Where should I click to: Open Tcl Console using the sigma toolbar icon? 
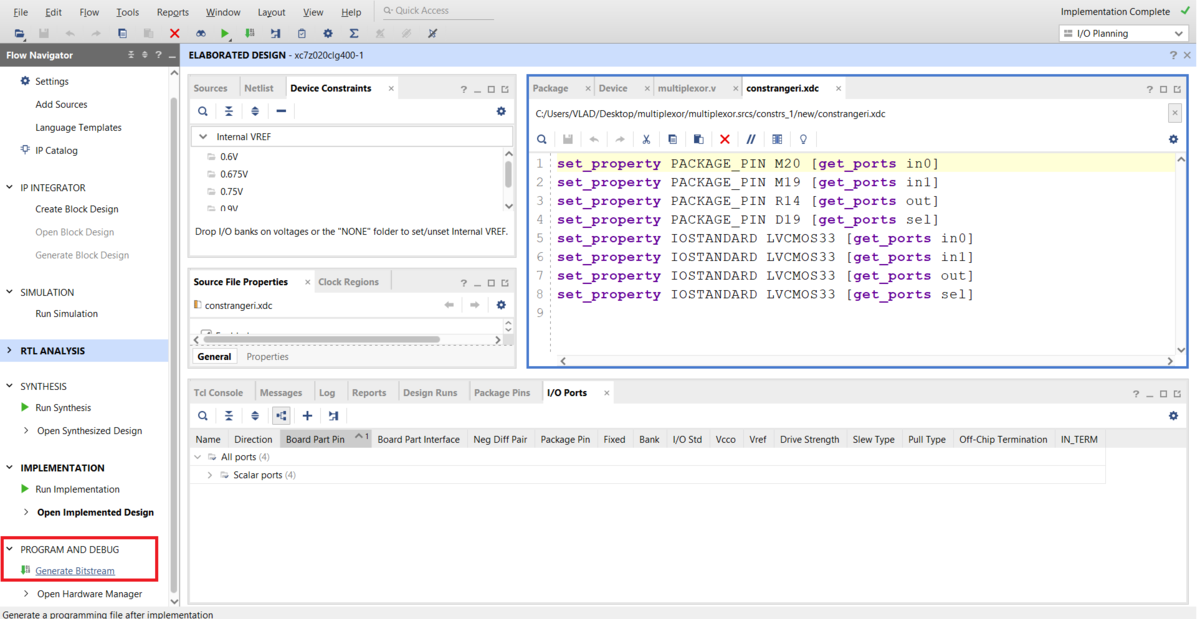352,33
